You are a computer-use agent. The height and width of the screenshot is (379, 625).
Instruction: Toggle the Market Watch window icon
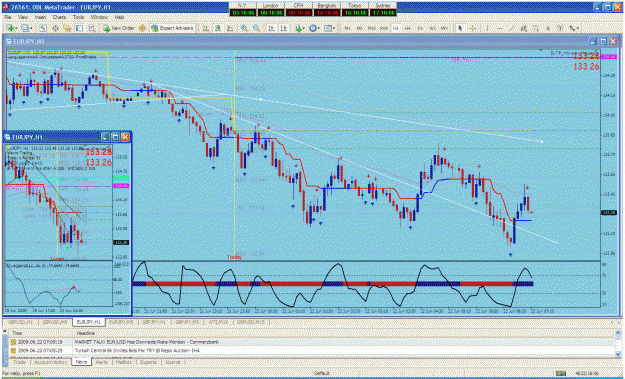click(43, 28)
